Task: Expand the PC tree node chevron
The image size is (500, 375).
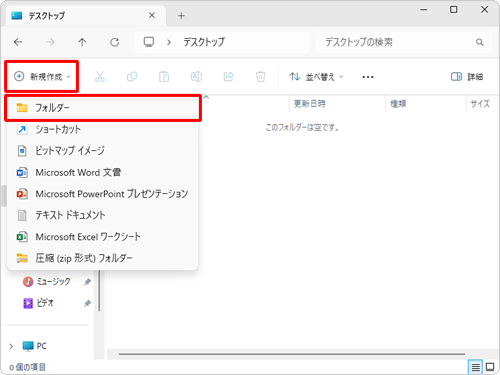Action: pyautogui.click(x=11, y=346)
